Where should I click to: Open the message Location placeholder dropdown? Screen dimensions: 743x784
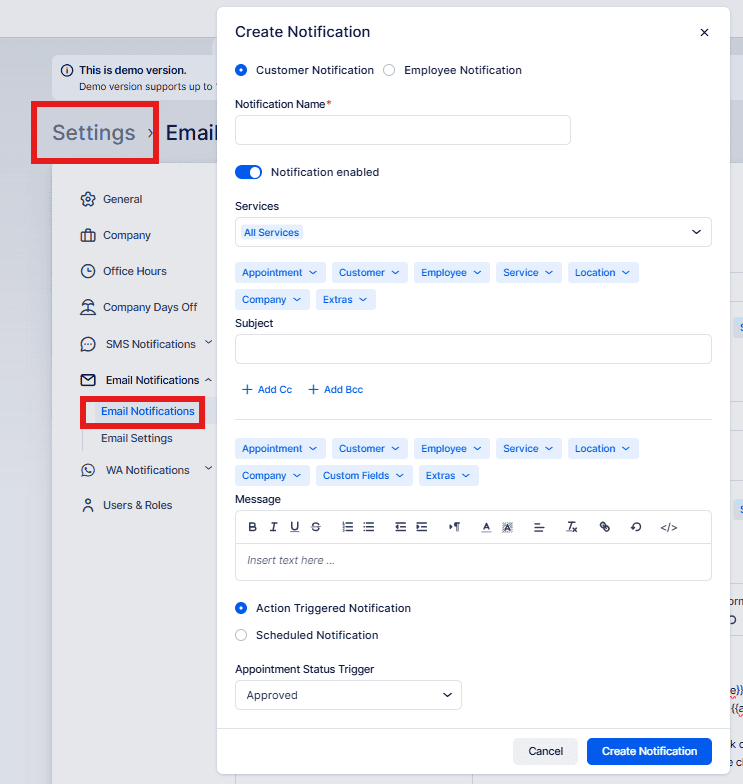pyautogui.click(x=603, y=448)
